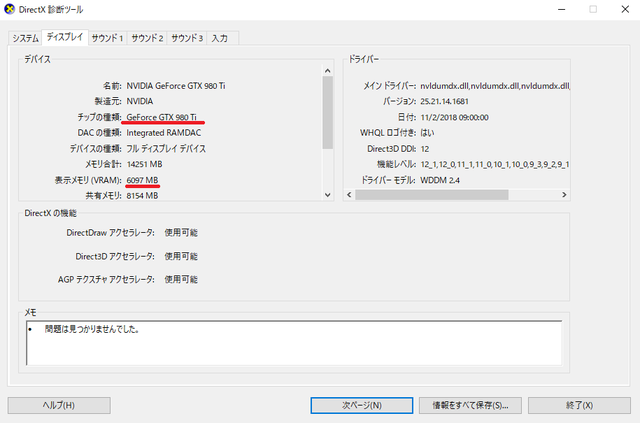Click driver panel scroll left arrow
This screenshot has width=640, height=423.
(x=349, y=195)
